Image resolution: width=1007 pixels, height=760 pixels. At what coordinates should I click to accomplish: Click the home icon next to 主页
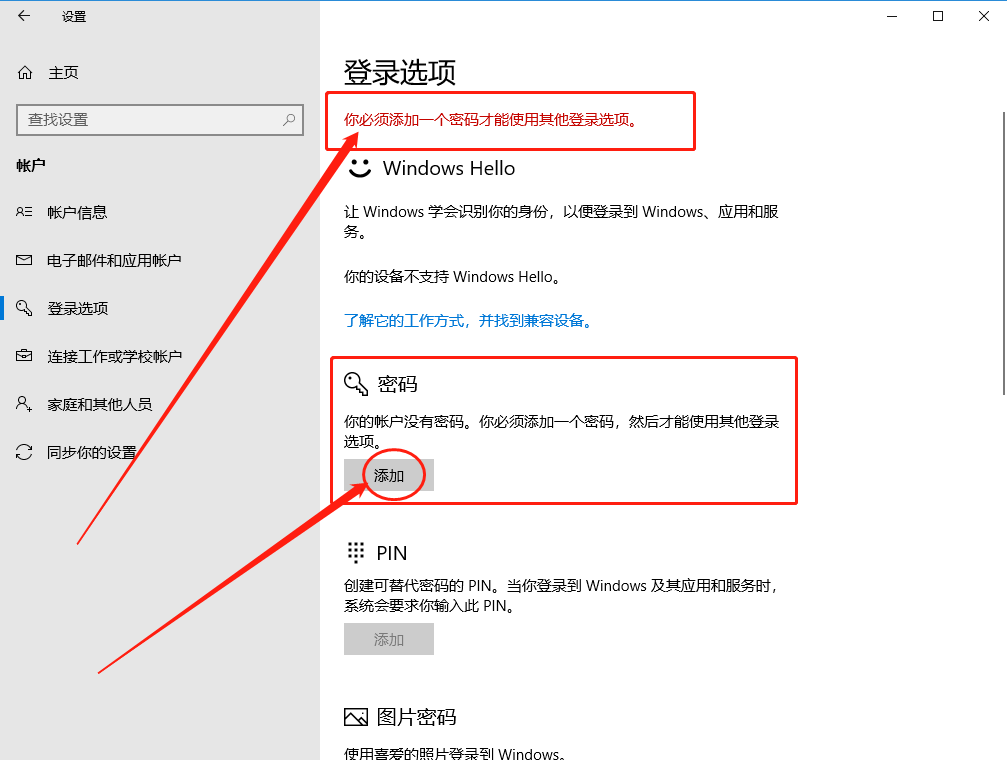pos(24,72)
